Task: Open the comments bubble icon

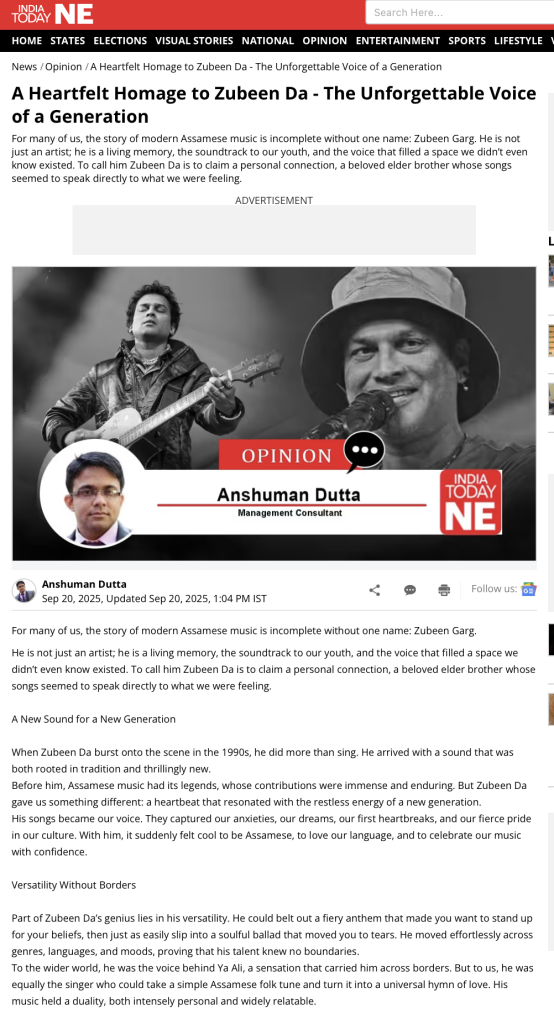Action: pos(410,590)
